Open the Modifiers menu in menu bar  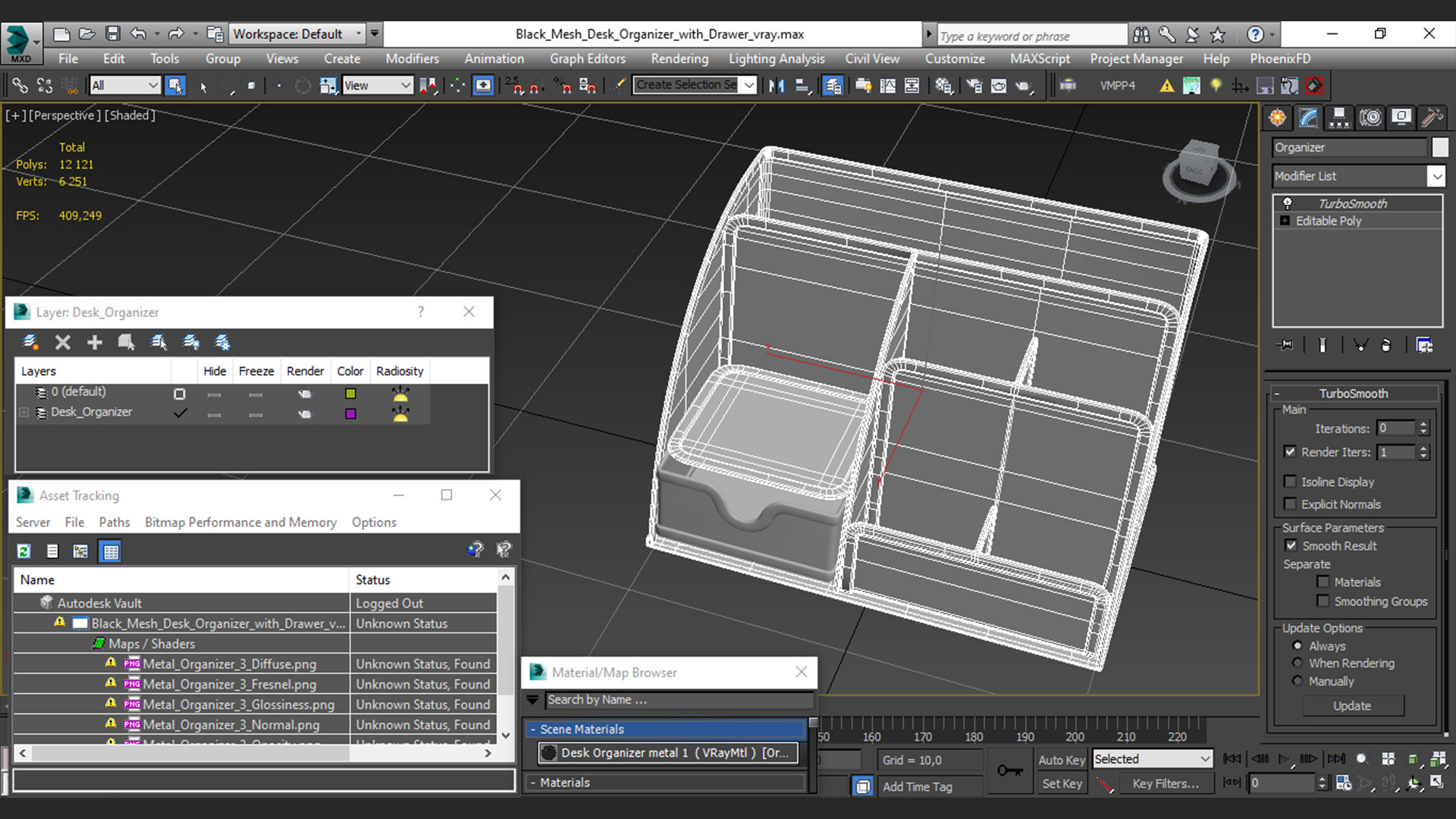(x=412, y=58)
